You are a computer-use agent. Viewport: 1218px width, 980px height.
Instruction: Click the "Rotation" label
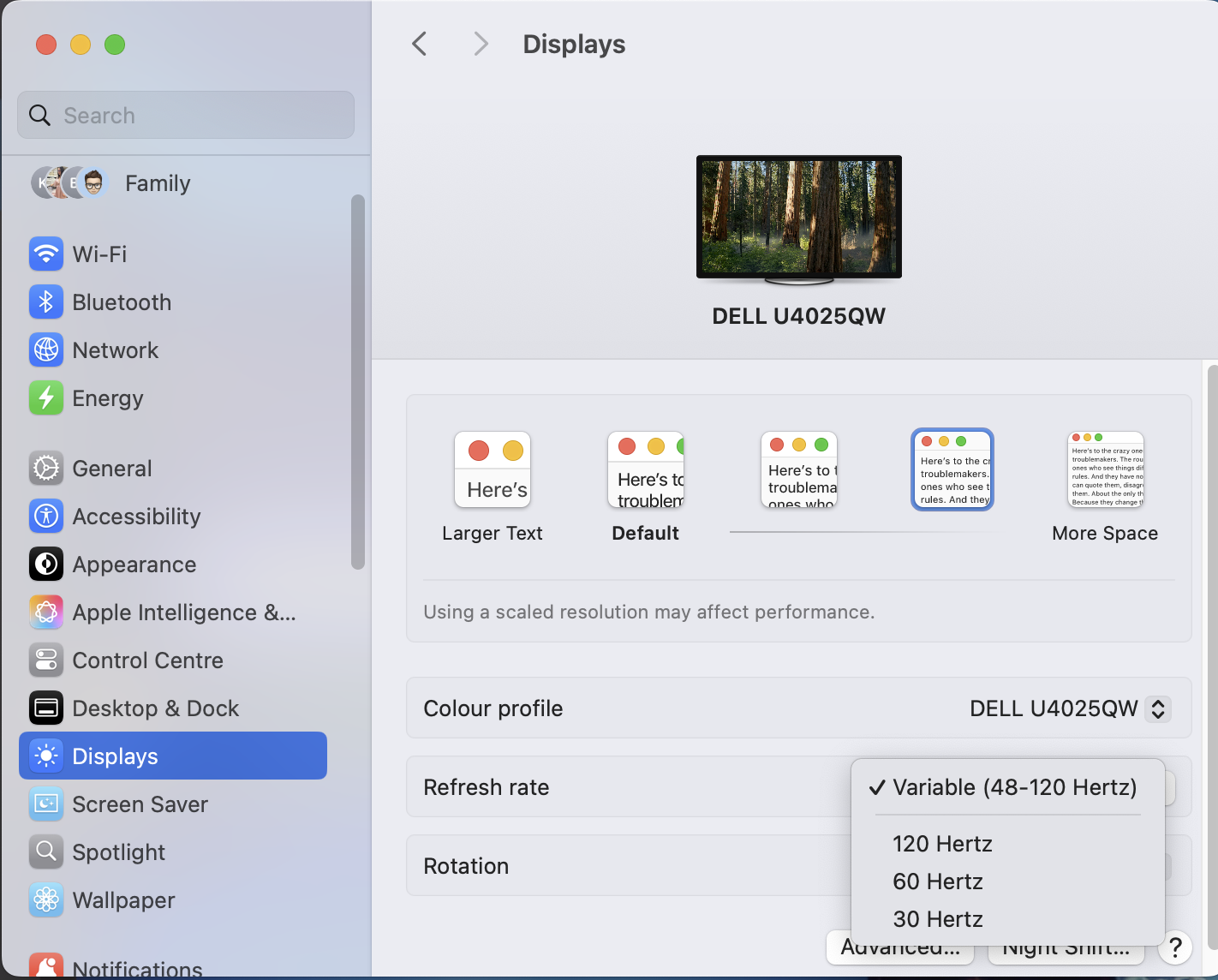tap(466, 866)
